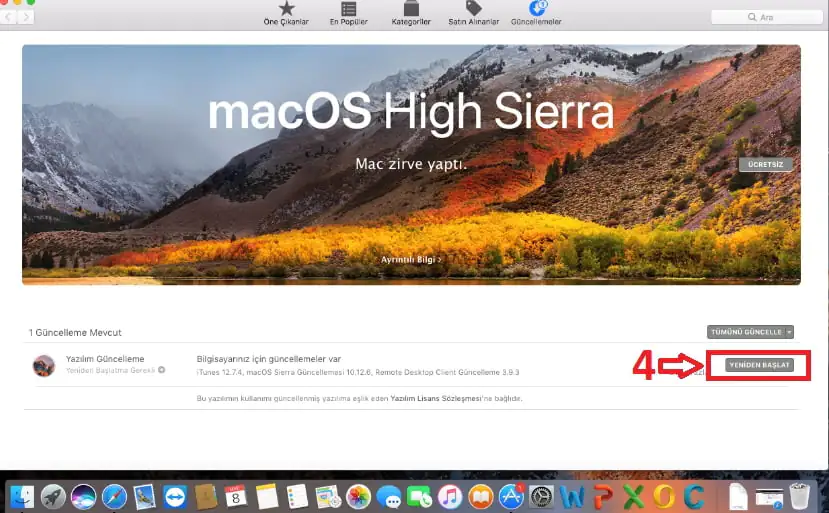The height and width of the screenshot is (513, 829).
Task: Select the text "1 Güncelleme Mevcut"
Action: click(75, 333)
